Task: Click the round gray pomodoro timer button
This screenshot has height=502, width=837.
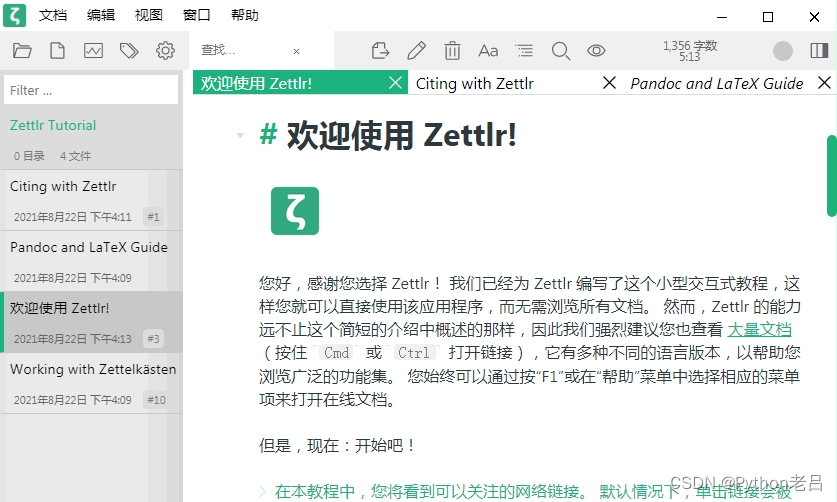Action: point(783,51)
